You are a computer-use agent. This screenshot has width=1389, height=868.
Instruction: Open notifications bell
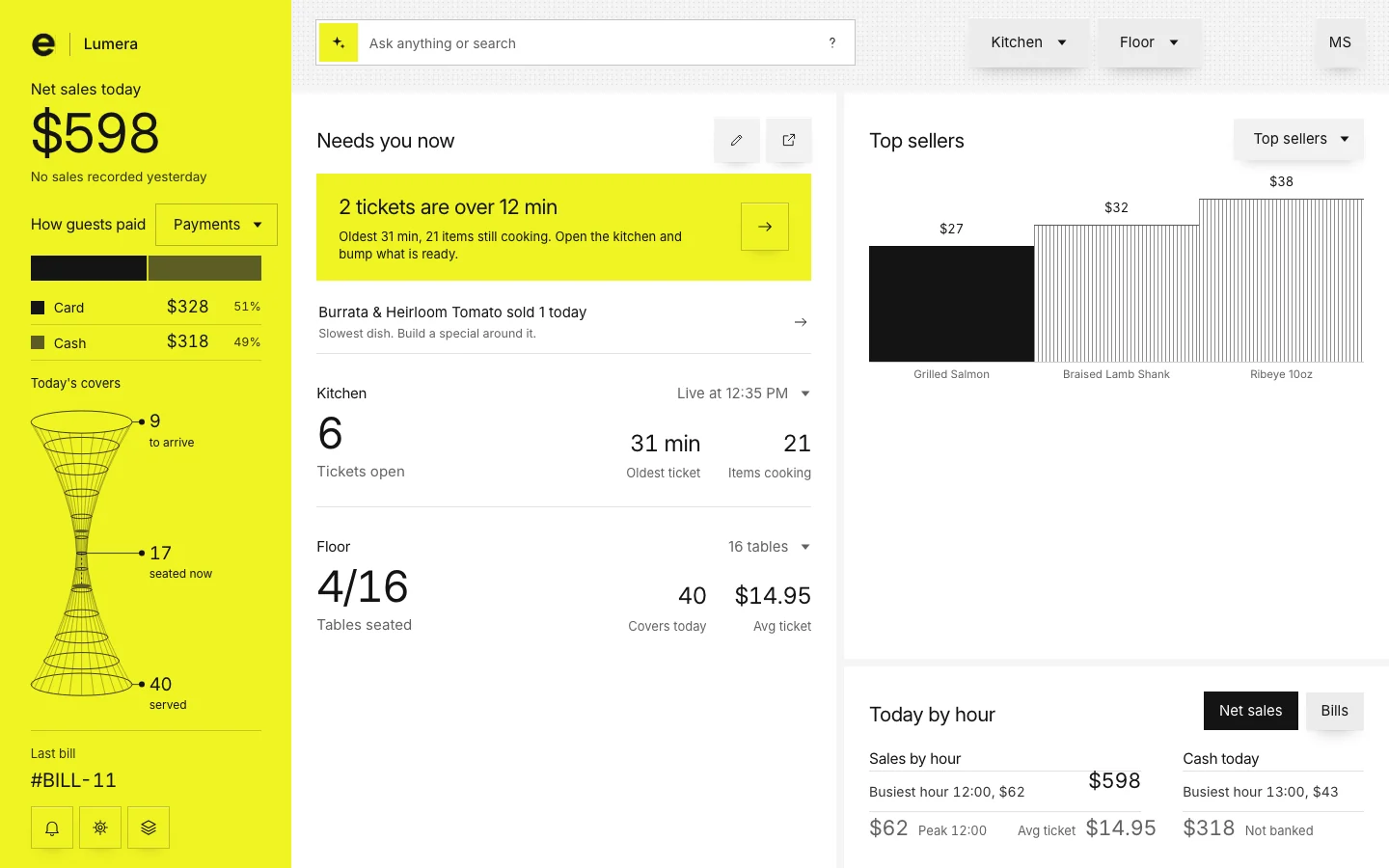(52, 827)
